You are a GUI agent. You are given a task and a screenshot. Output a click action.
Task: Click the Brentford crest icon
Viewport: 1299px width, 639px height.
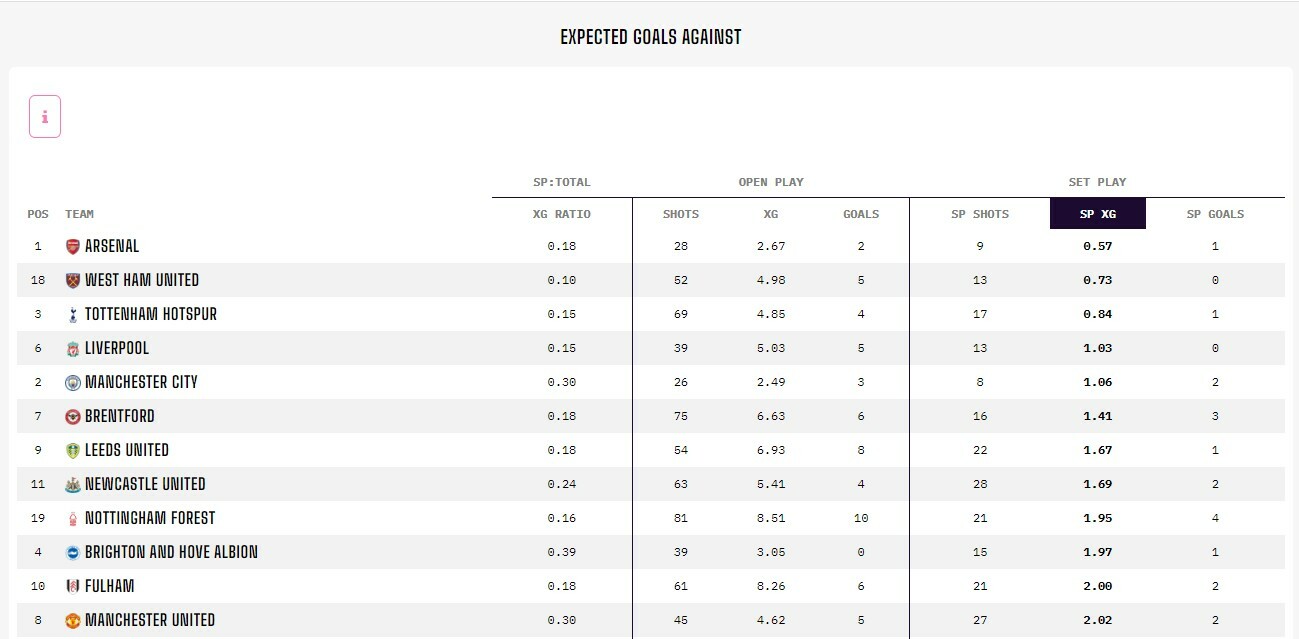pos(72,416)
